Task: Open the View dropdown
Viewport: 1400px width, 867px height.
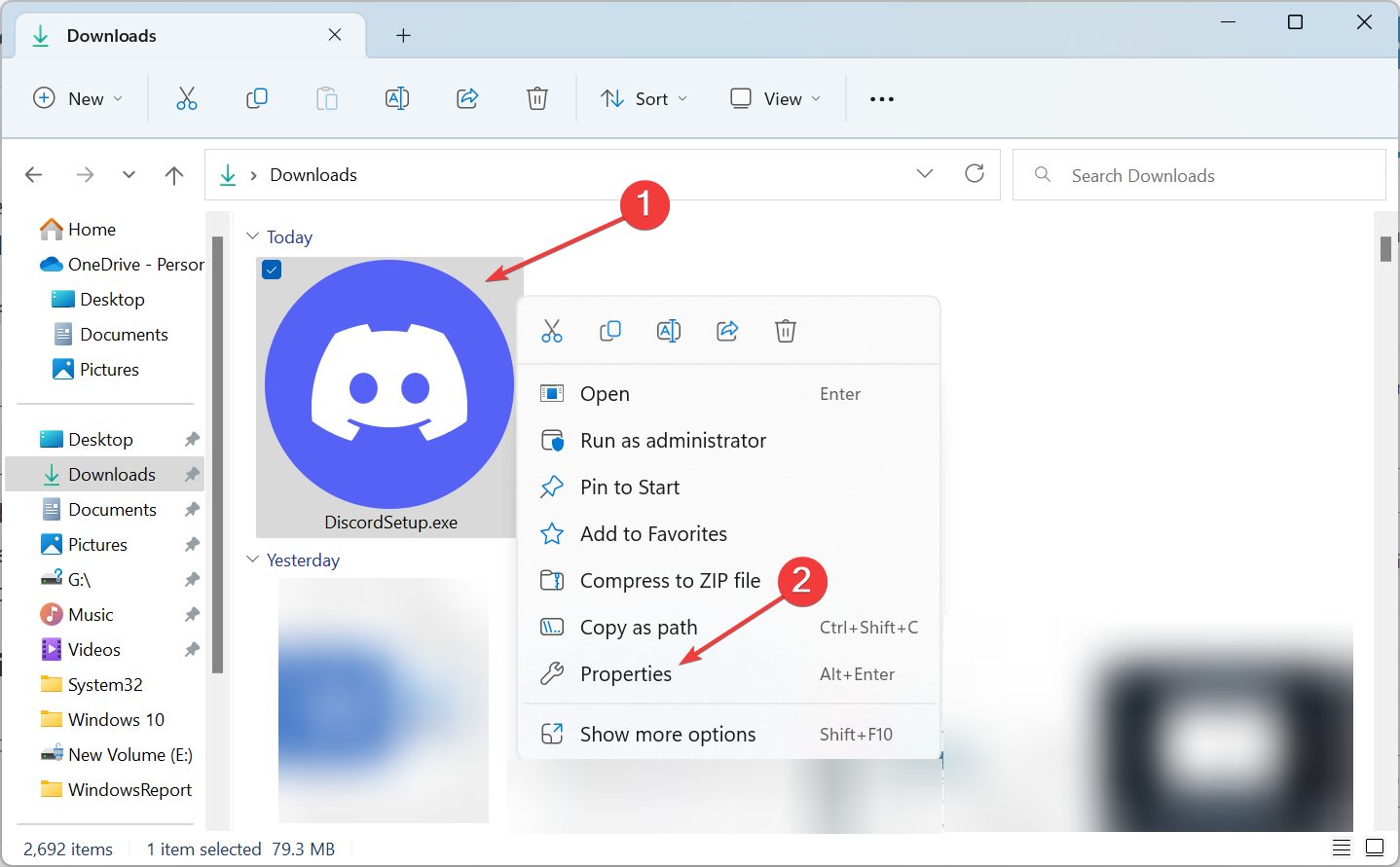Action: click(x=775, y=98)
